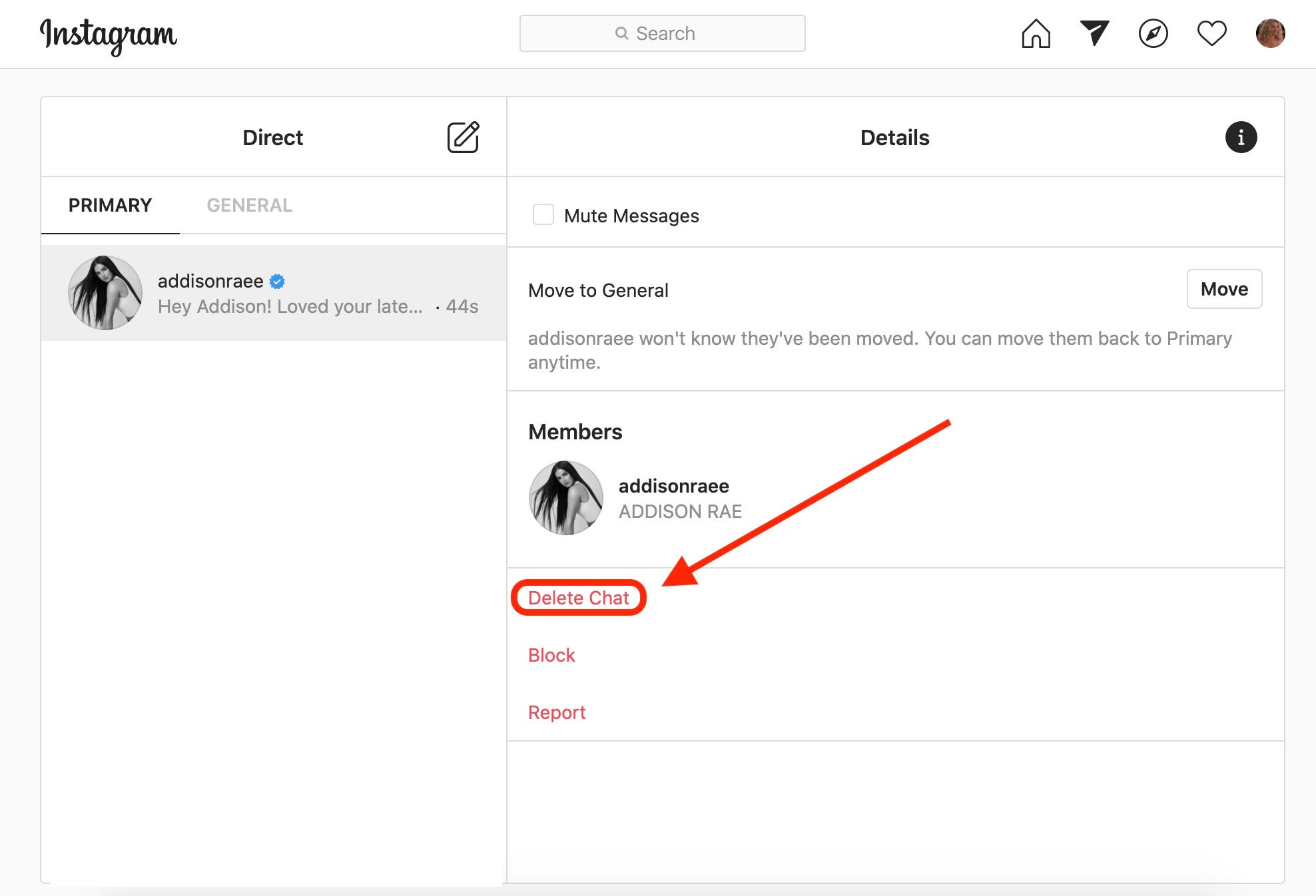Image resolution: width=1316 pixels, height=896 pixels.
Task: Select the GENERAL inbox tab
Action: pos(249,205)
